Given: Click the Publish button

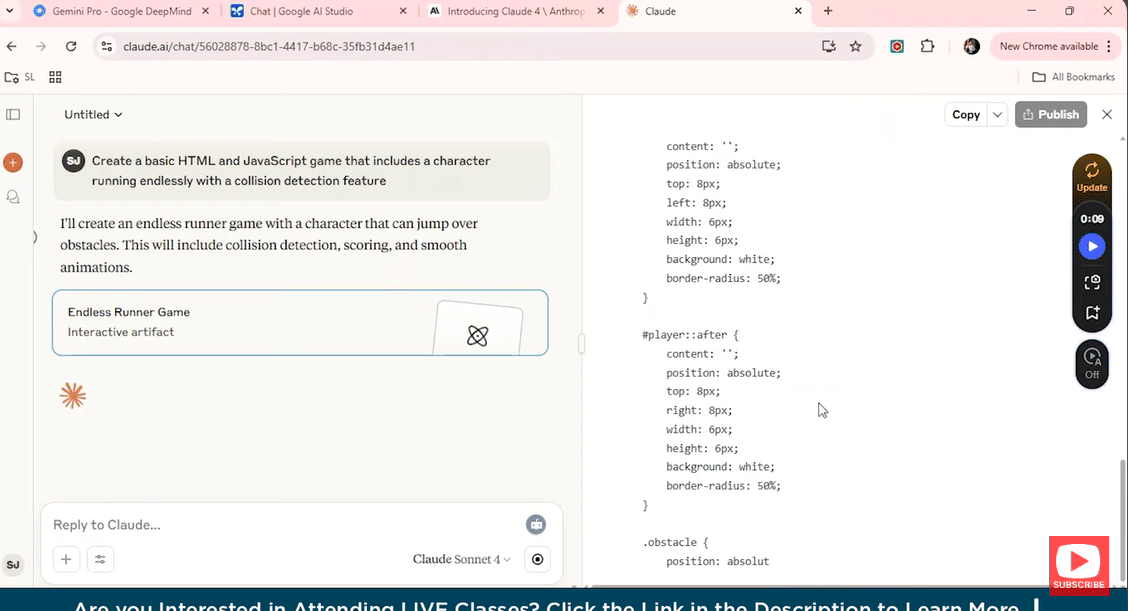Looking at the screenshot, I should 1051,115.
